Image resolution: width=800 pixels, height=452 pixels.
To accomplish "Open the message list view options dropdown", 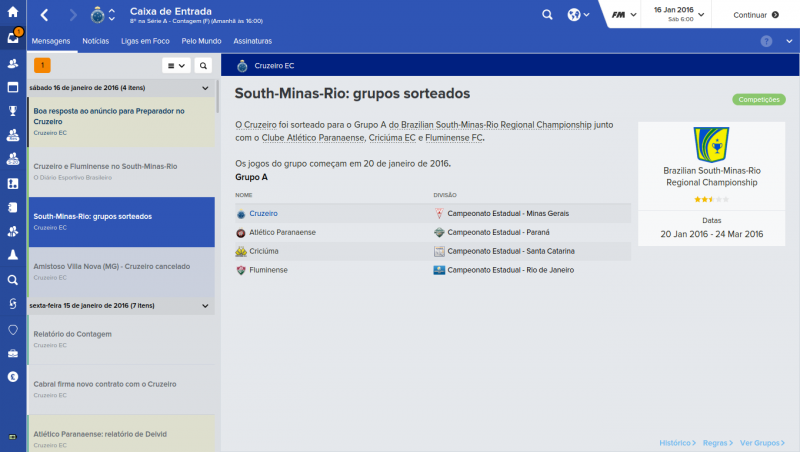I will point(176,66).
